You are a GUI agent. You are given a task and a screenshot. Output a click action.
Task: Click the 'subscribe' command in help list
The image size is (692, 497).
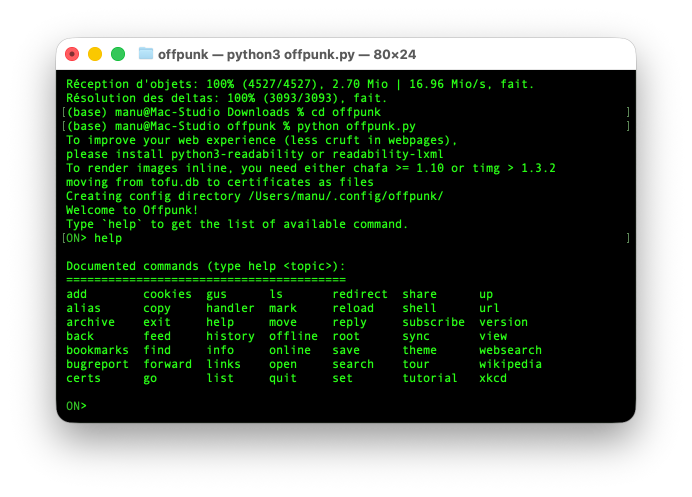(433, 322)
